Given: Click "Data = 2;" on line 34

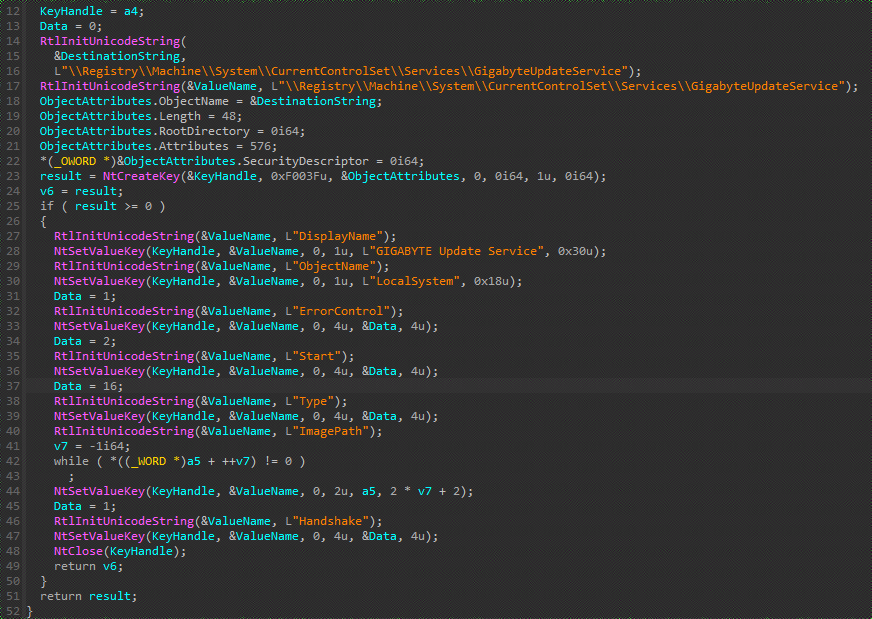Looking at the screenshot, I should [85, 341].
